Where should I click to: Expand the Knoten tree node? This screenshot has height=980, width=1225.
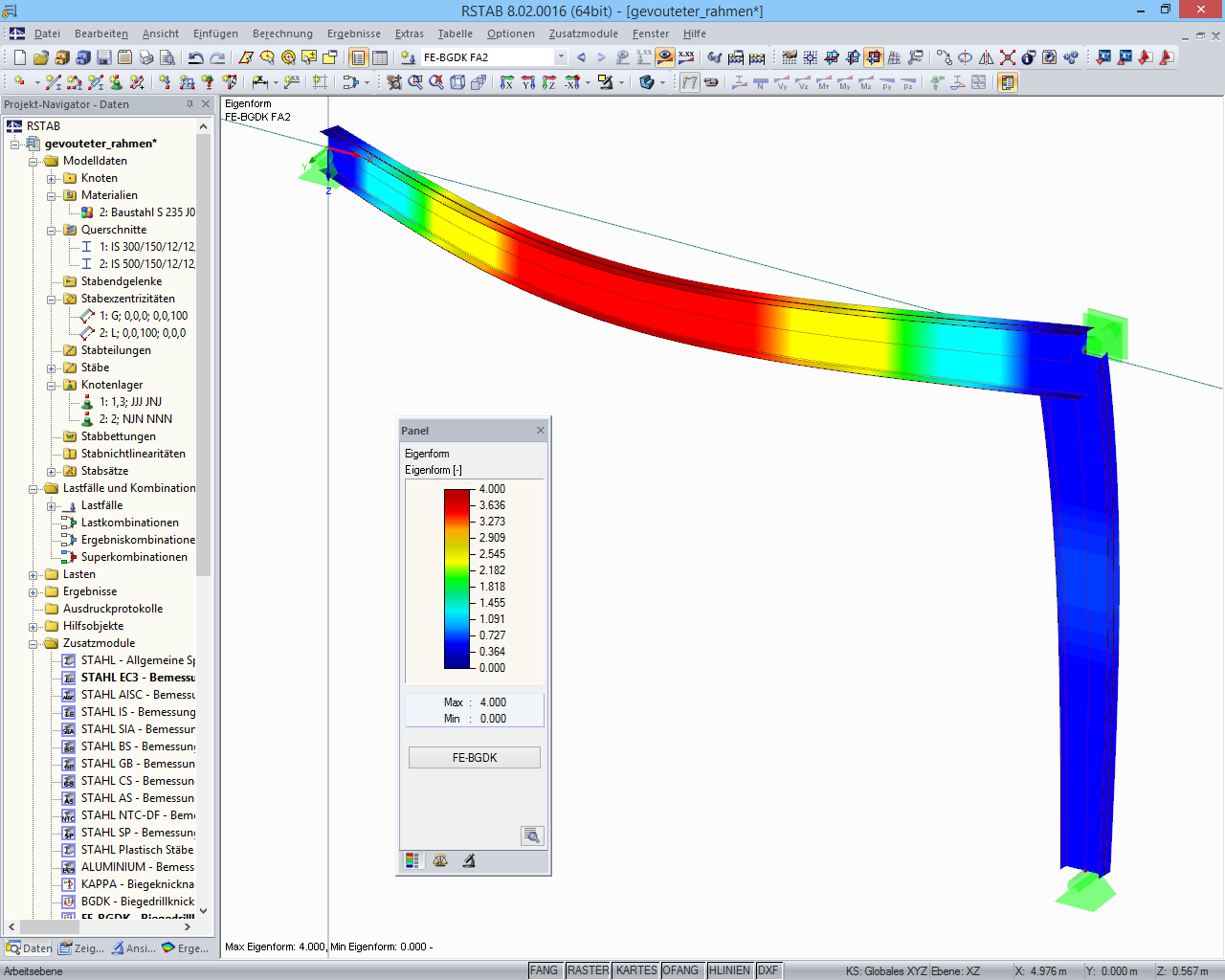coord(52,178)
